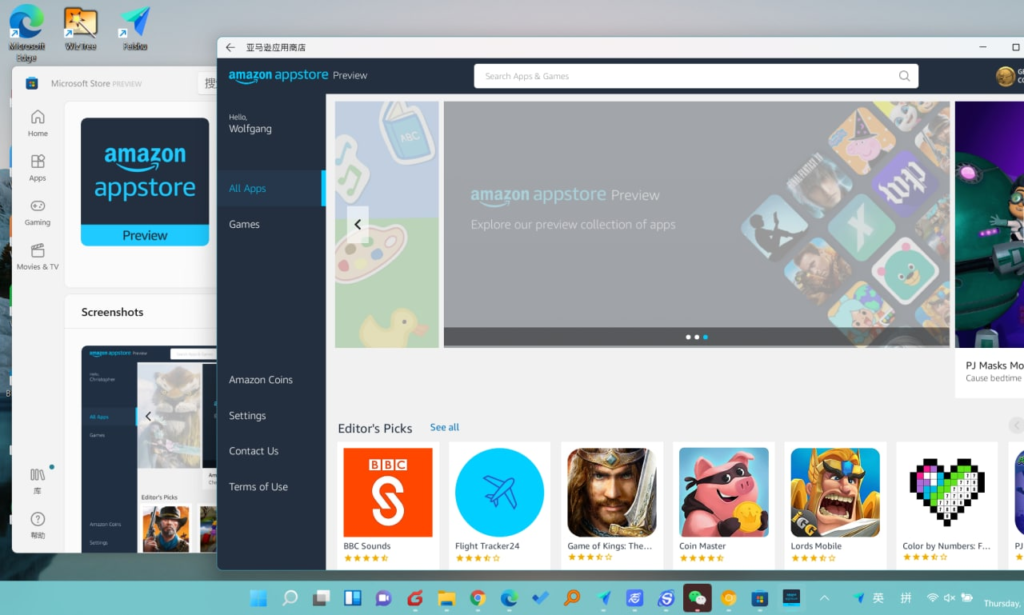Toggle the 拼 IME mode indicator
The image size is (1024, 615).
906,598
